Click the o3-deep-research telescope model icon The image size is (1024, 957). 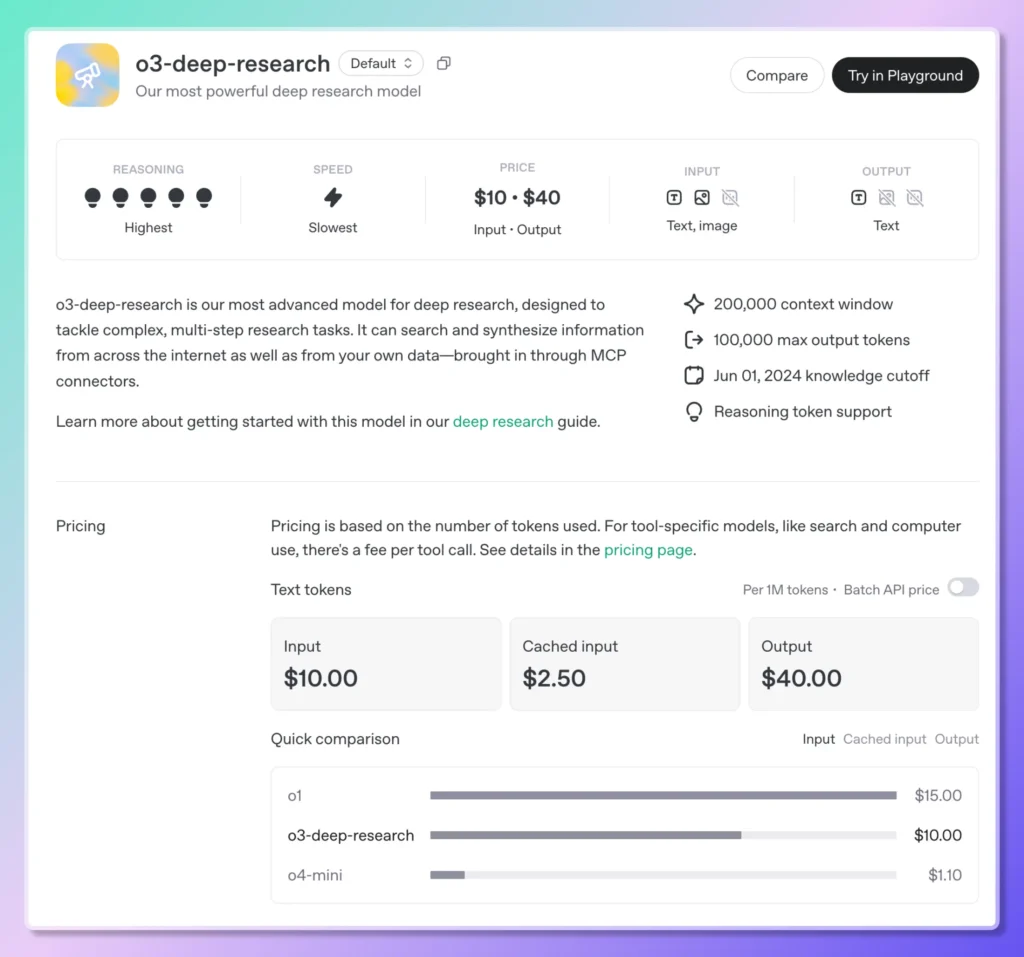pyautogui.click(x=87, y=75)
